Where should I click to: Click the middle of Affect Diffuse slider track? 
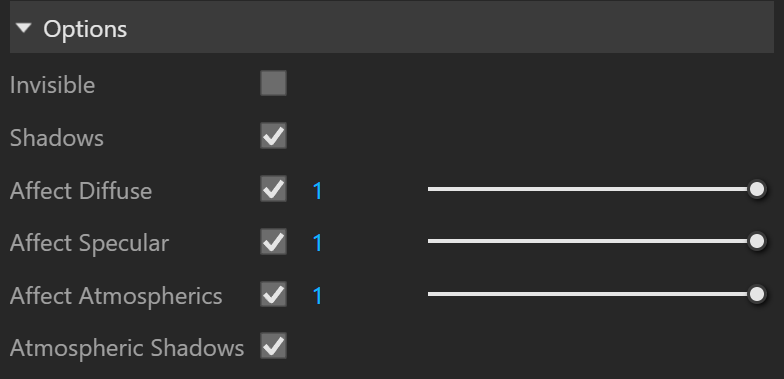coord(593,189)
